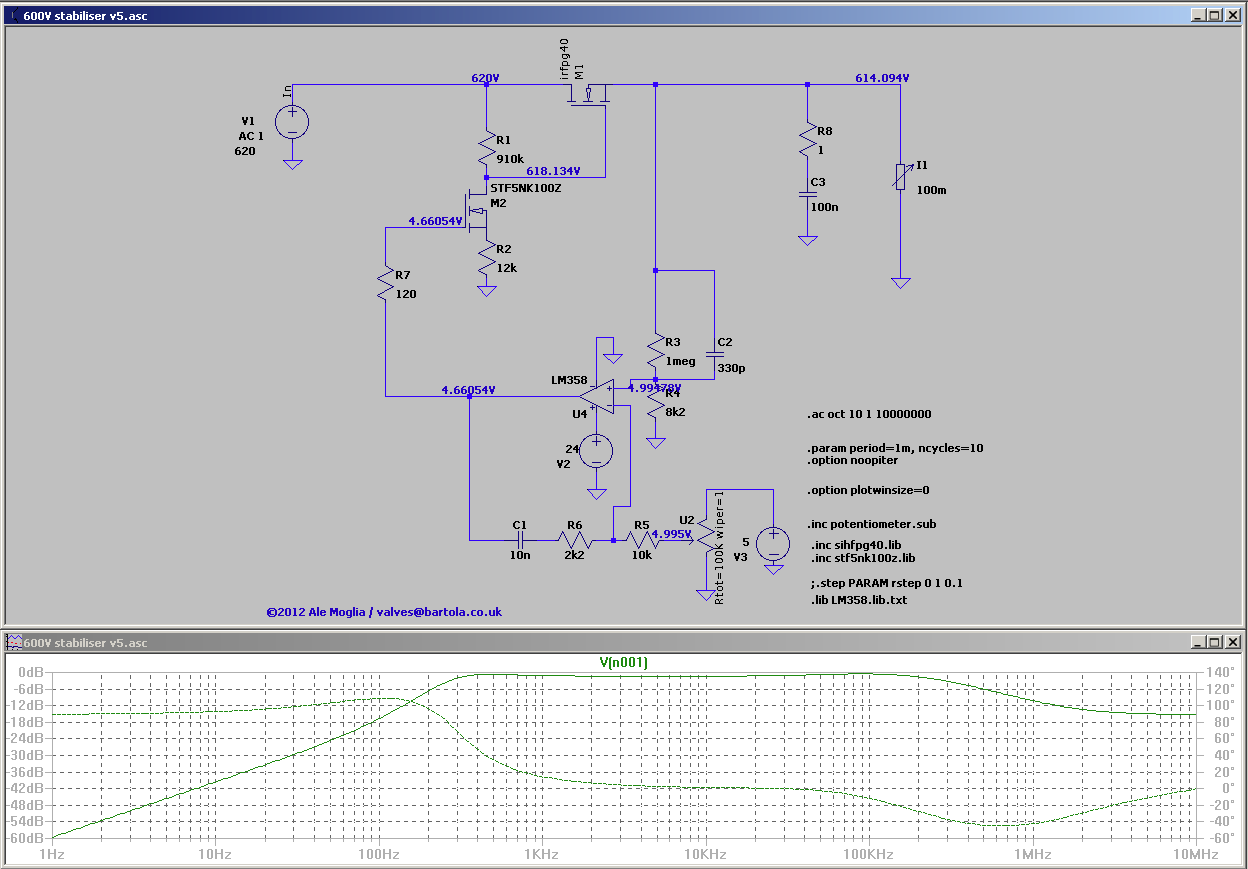
Task: Click the 4.995V wiper voltage label
Action: click(x=671, y=534)
